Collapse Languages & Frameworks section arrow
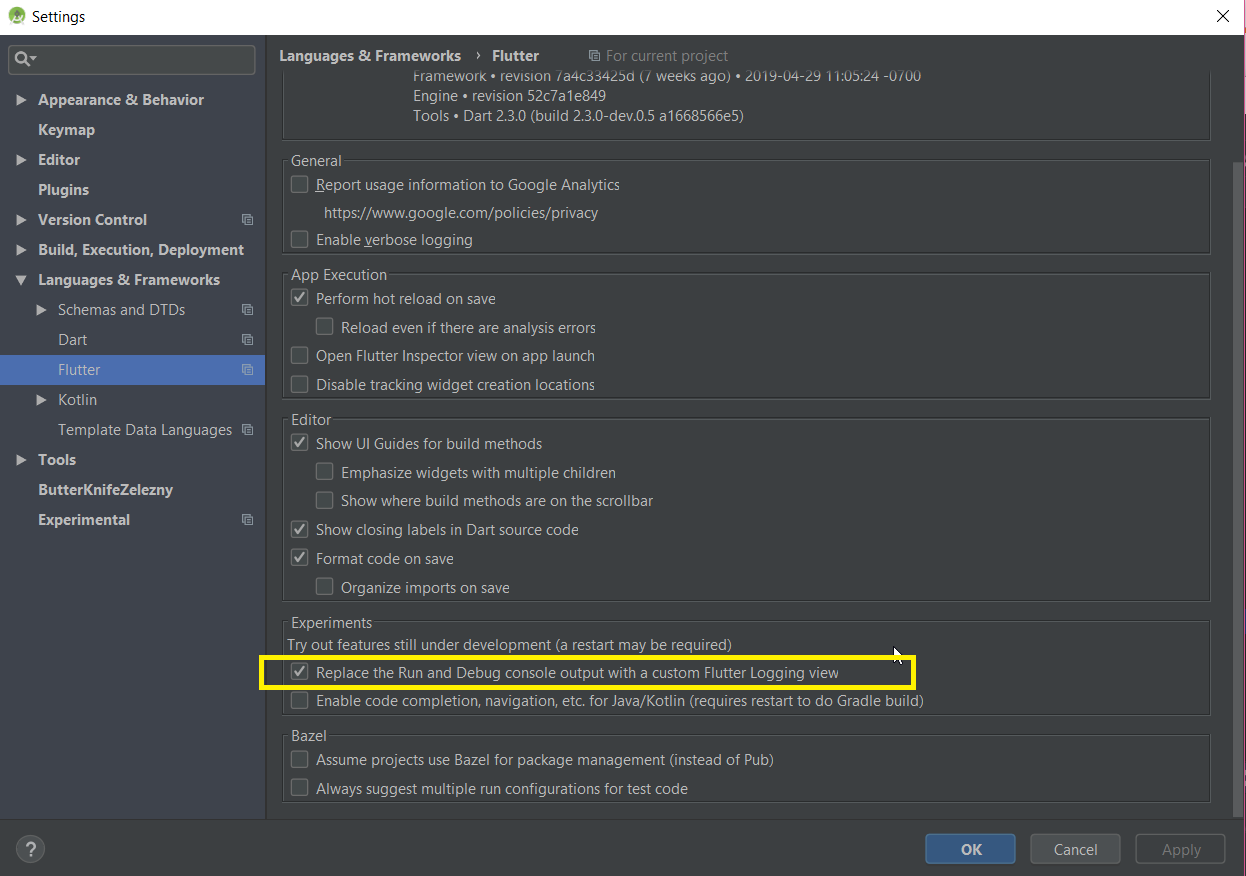 [x=21, y=280]
